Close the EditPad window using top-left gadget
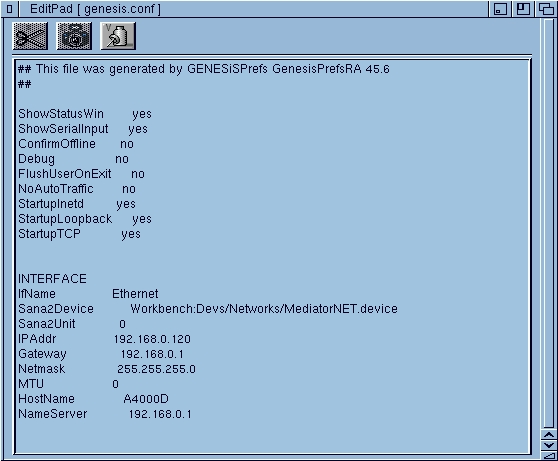 pos(9,9)
